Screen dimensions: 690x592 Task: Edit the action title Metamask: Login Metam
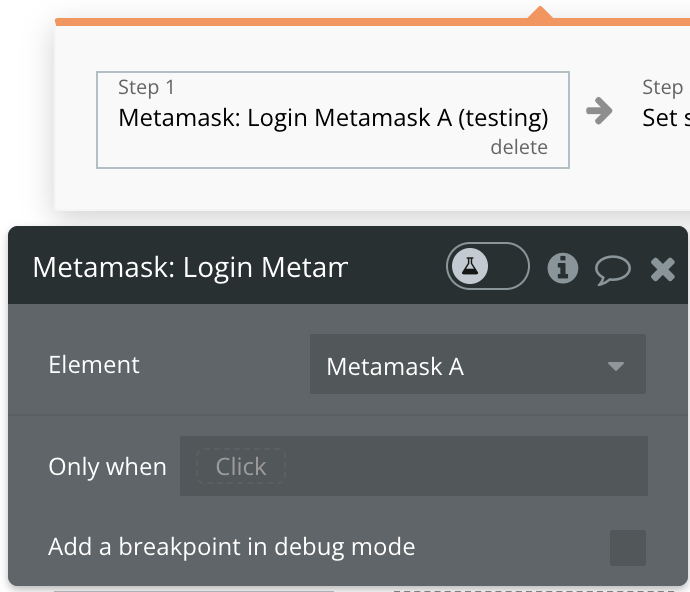pyautogui.click(x=190, y=267)
